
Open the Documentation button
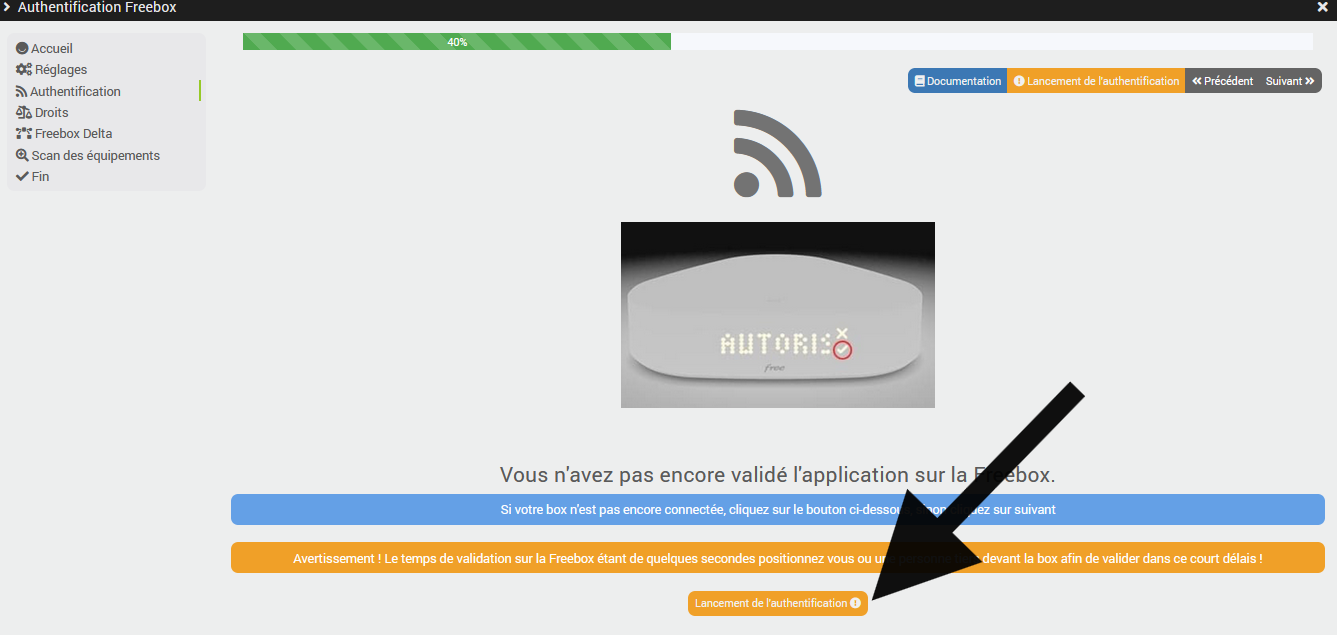point(957,81)
